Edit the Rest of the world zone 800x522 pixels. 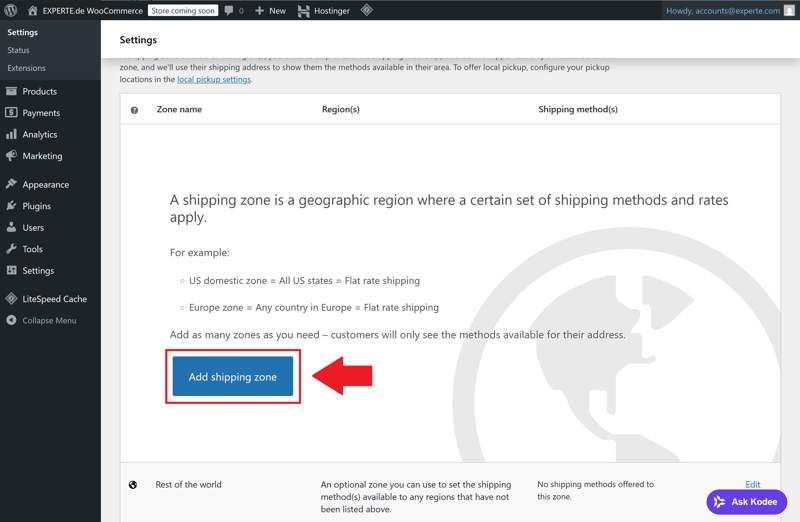click(752, 485)
